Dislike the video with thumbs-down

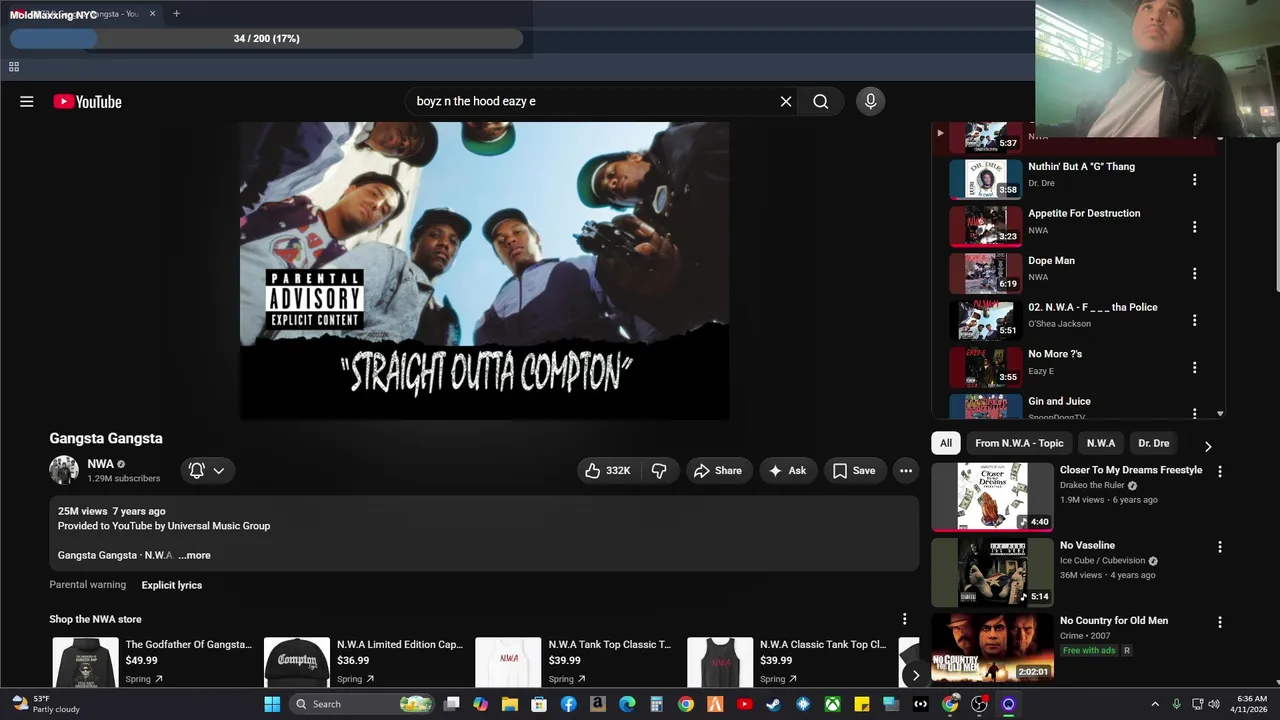(x=659, y=470)
